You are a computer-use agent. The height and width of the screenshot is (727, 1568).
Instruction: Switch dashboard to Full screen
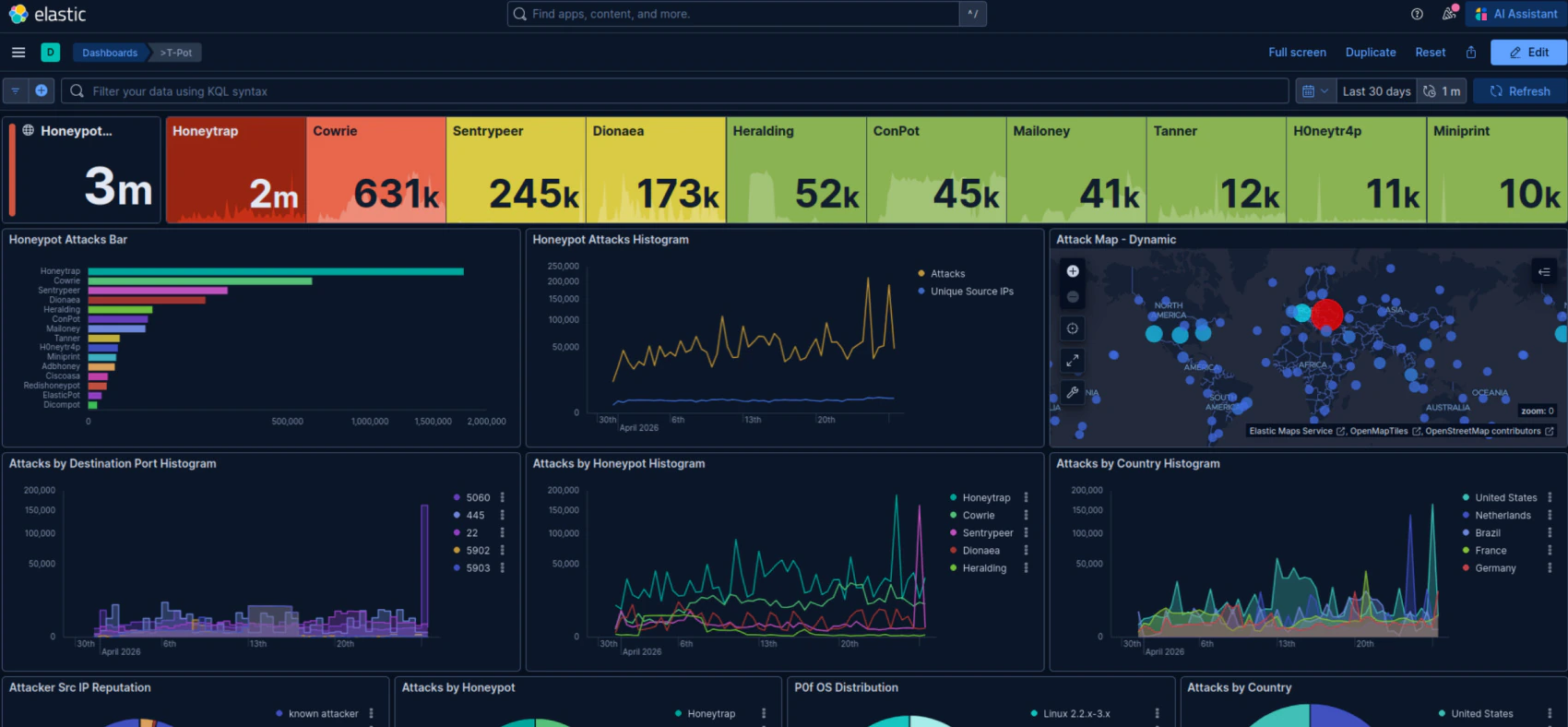coord(1297,53)
